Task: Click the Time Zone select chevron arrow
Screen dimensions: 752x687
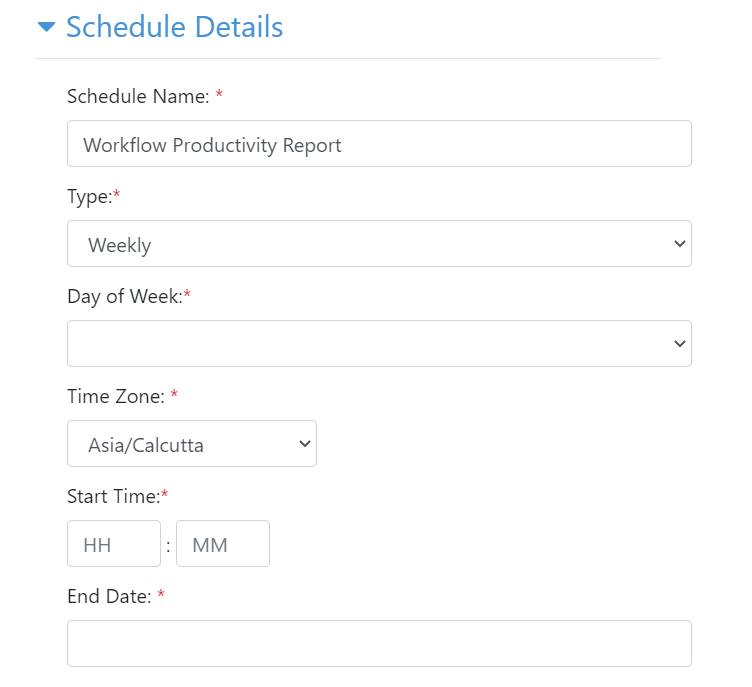Action: (x=305, y=444)
